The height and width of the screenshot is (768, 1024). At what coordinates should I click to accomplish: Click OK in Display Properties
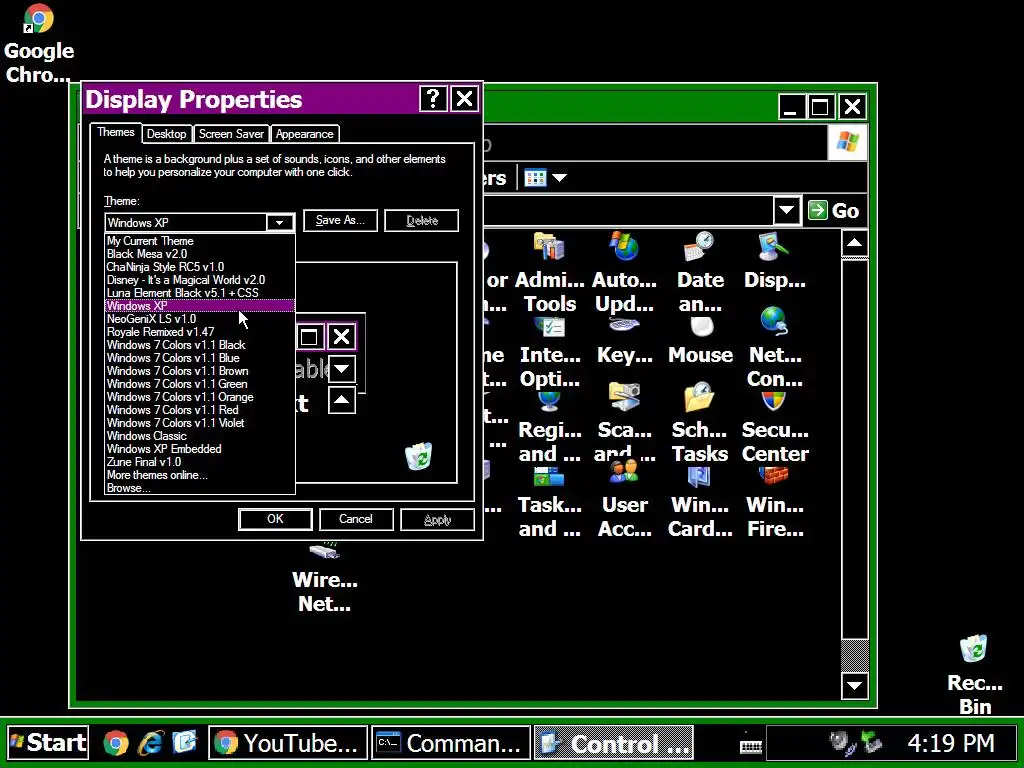[275, 519]
